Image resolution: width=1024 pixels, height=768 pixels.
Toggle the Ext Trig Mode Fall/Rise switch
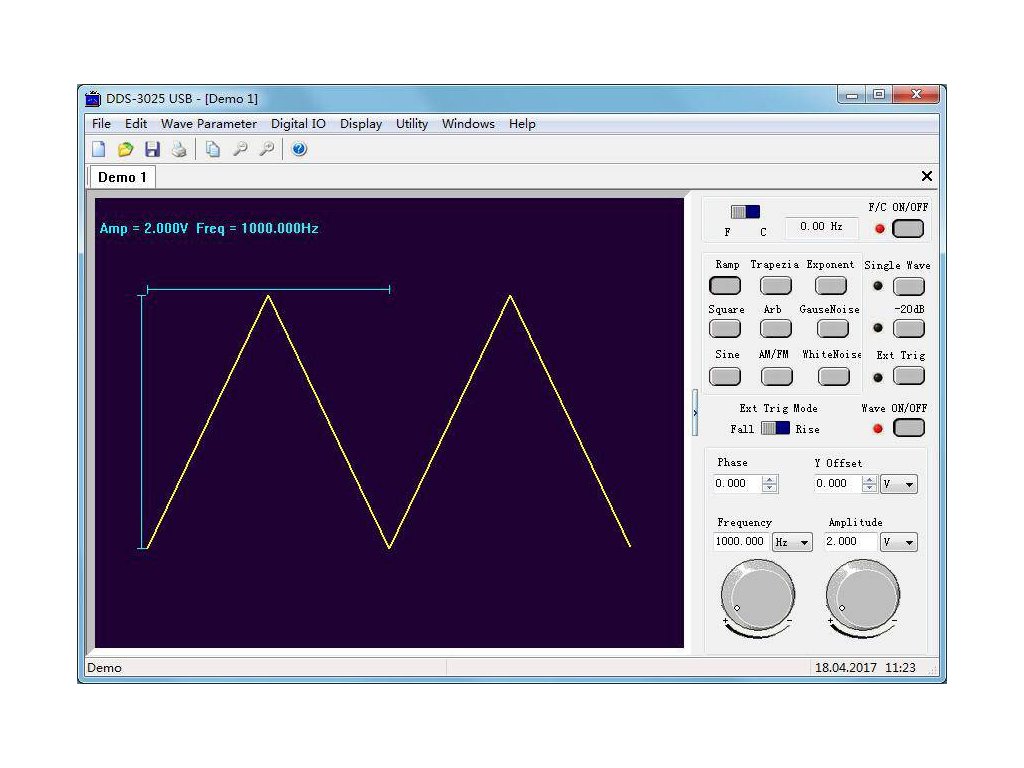click(x=775, y=428)
